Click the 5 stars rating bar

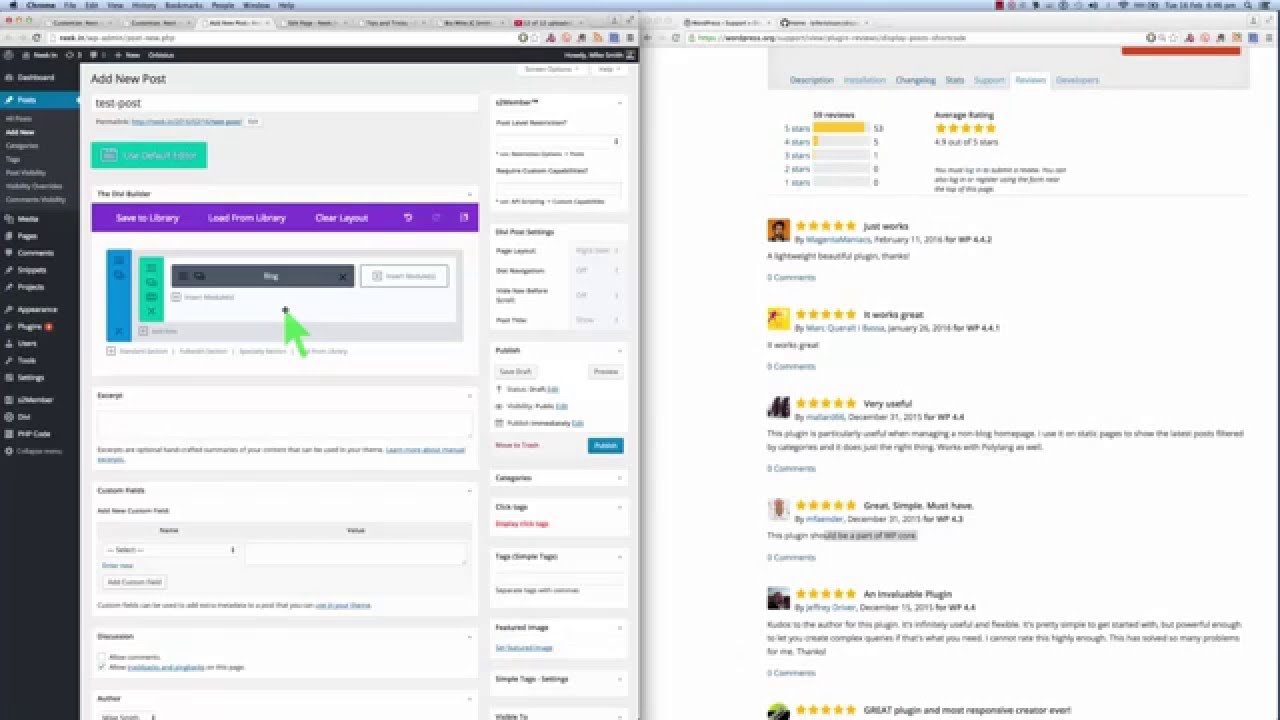coord(842,128)
